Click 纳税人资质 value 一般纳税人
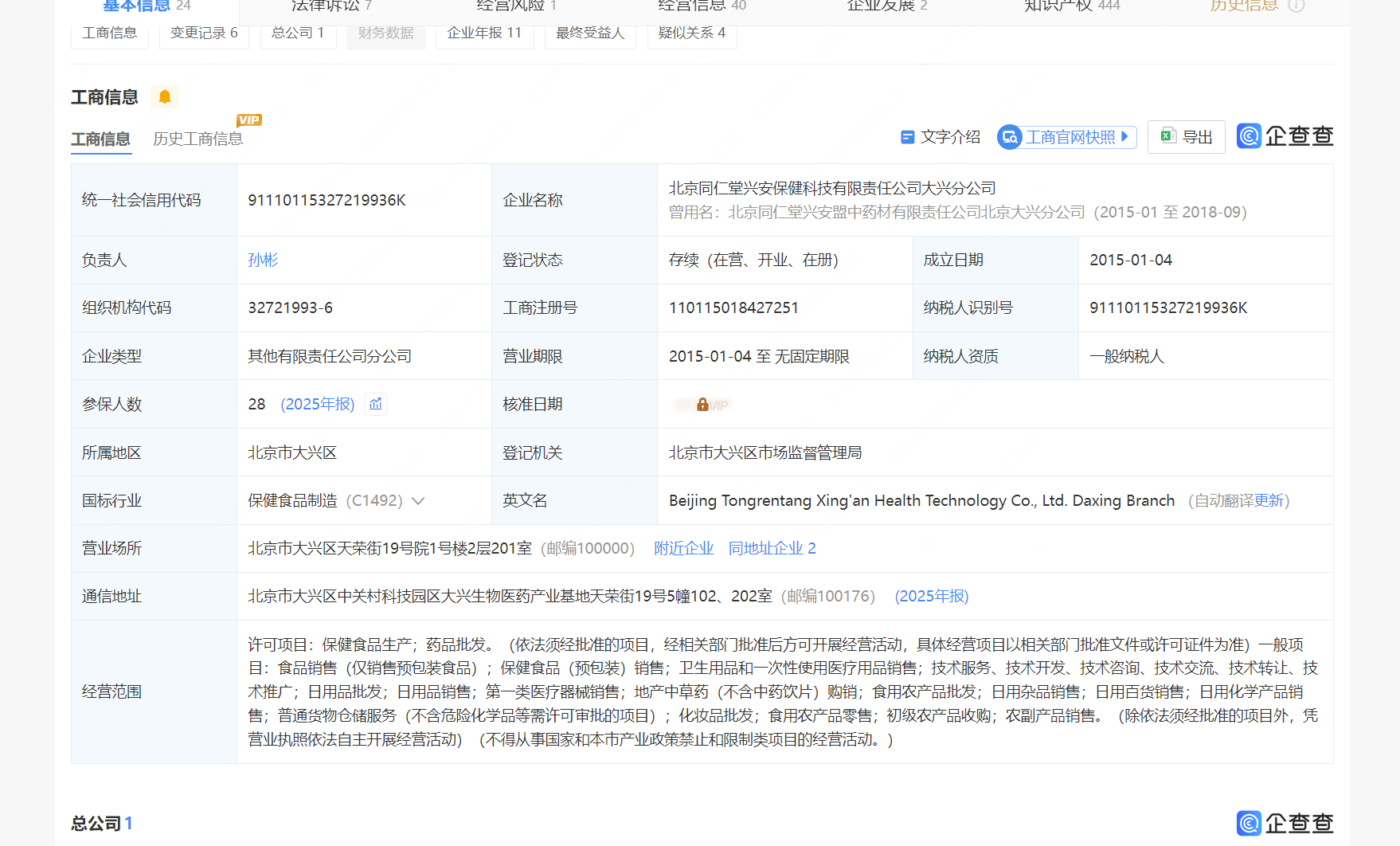This screenshot has height=846, width=1400. point(1127,356)
